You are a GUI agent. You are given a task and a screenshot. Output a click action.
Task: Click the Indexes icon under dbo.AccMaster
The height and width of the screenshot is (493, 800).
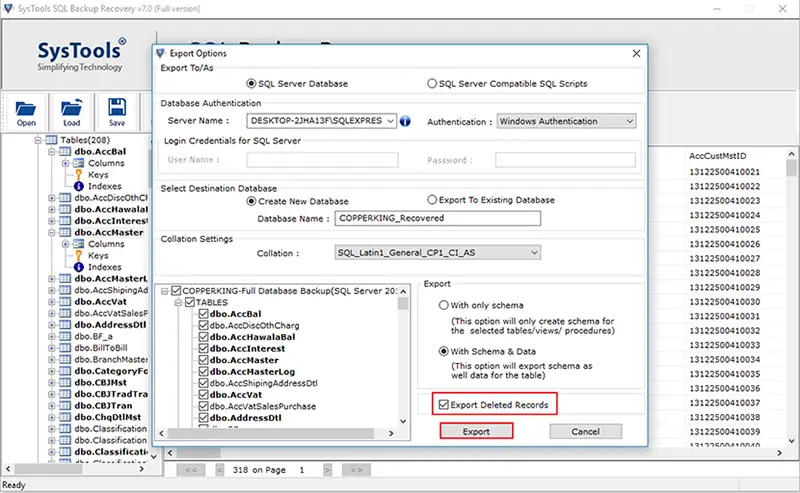pos(79,267)
